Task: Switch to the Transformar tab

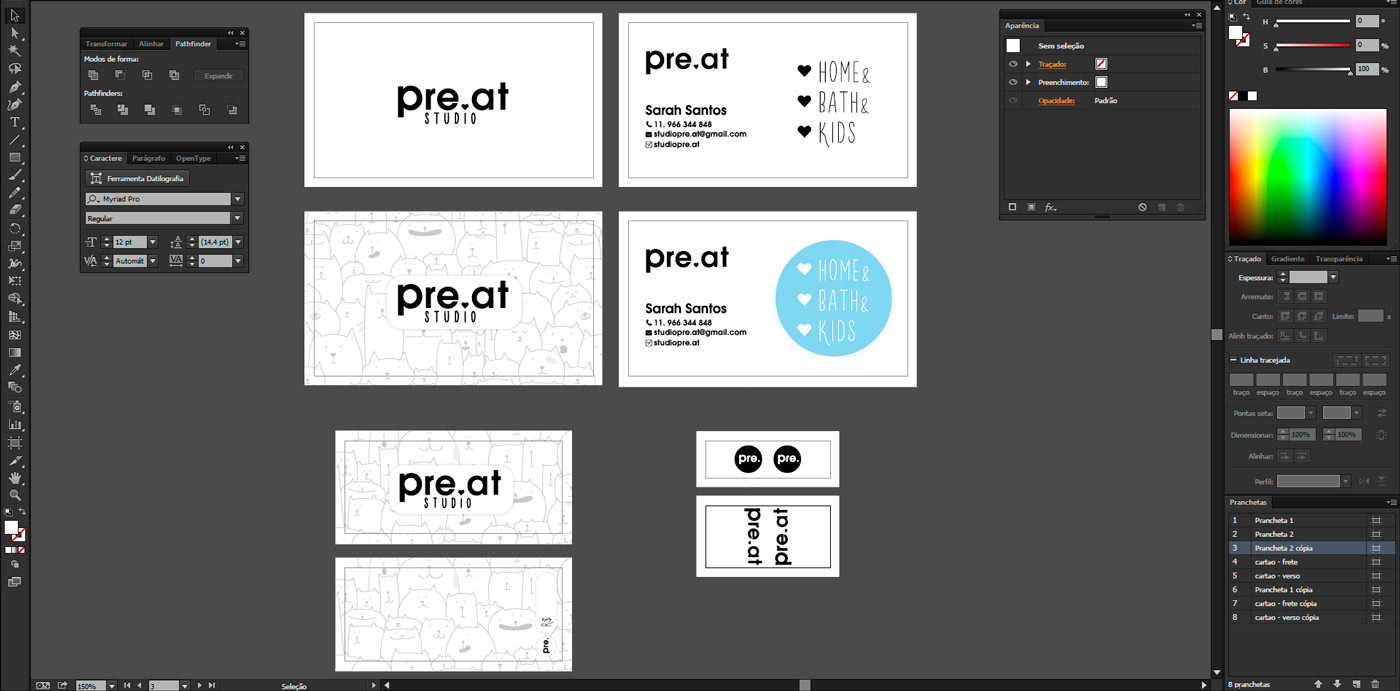Action: (x=106, y=44)
